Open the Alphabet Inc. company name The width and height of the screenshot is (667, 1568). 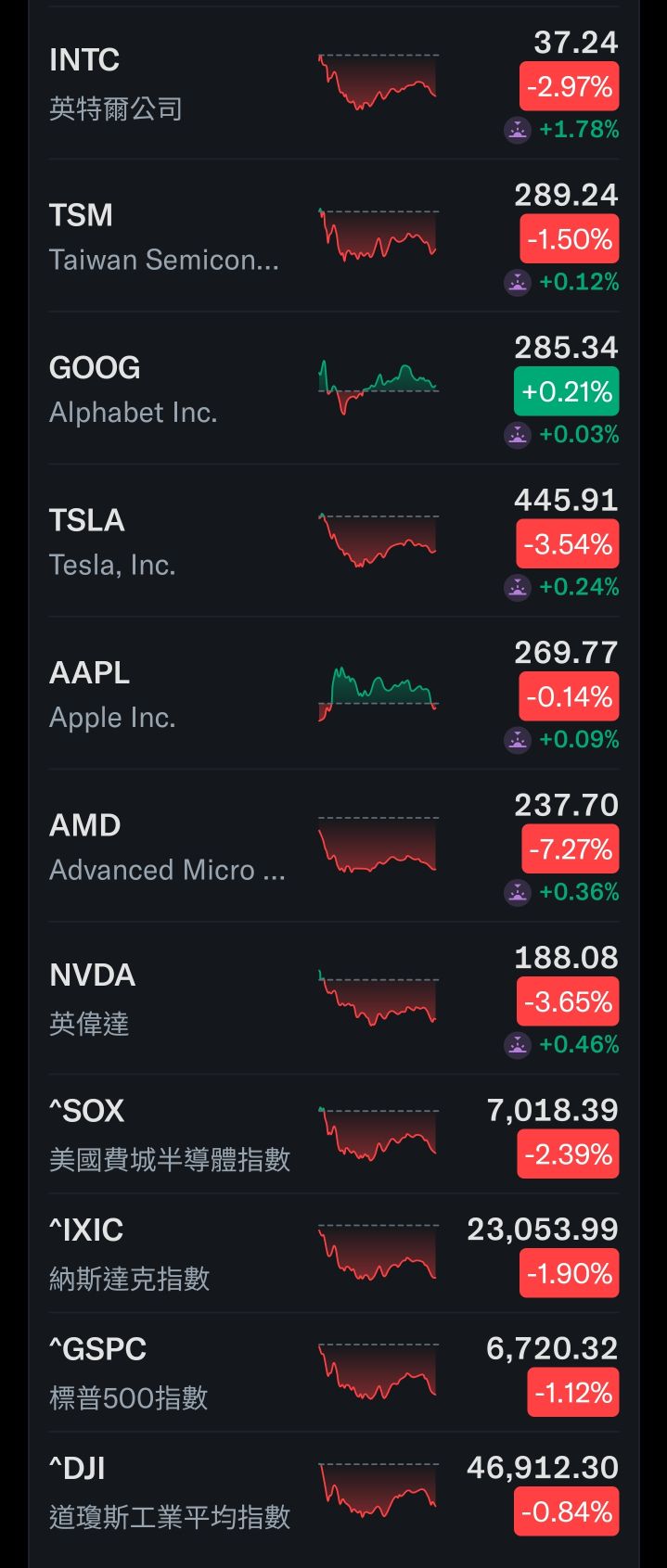click(133, 413)
